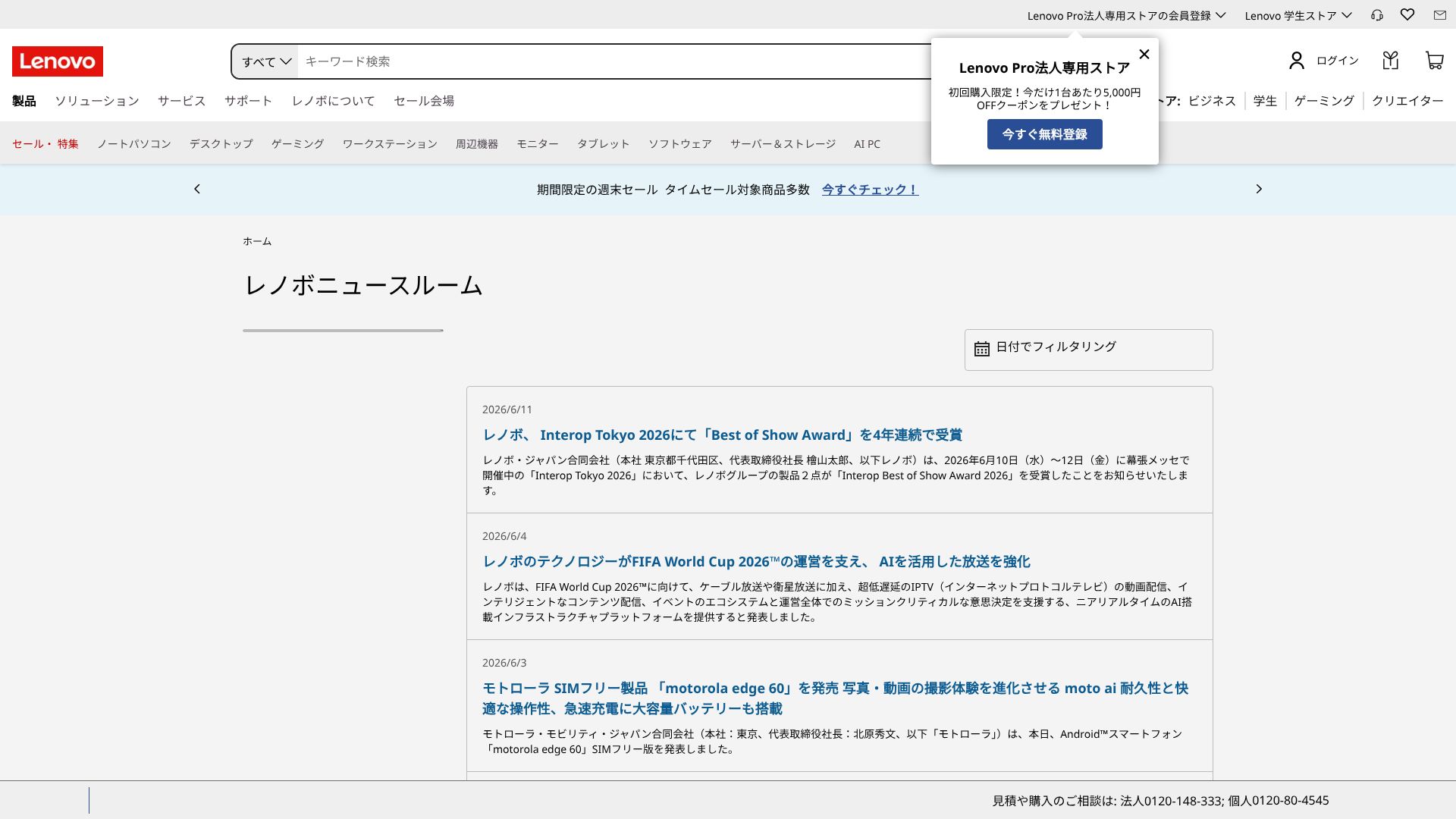The height and width of the screenshot is (819, 1456).
Task: Click the レノボニュースルーム heading
Action: [x=363, y=286]
